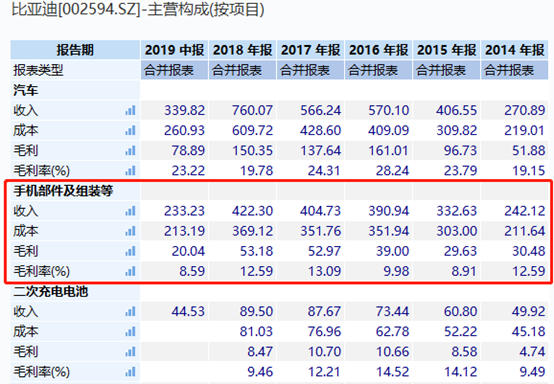The width and height of the screenshot is (554, 384).
Task: Click battery cost value 81.03
Action: [256, 332]
